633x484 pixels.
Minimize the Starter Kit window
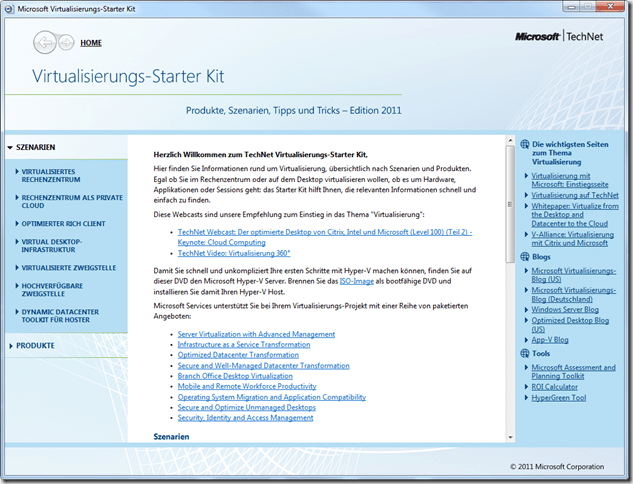tap(571, 6)
